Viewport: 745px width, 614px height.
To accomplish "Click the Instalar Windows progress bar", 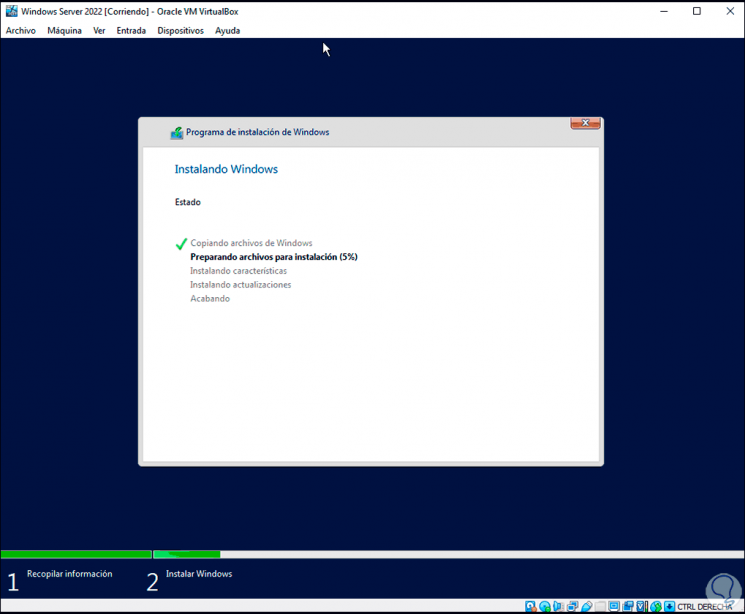I will [449, 554].
